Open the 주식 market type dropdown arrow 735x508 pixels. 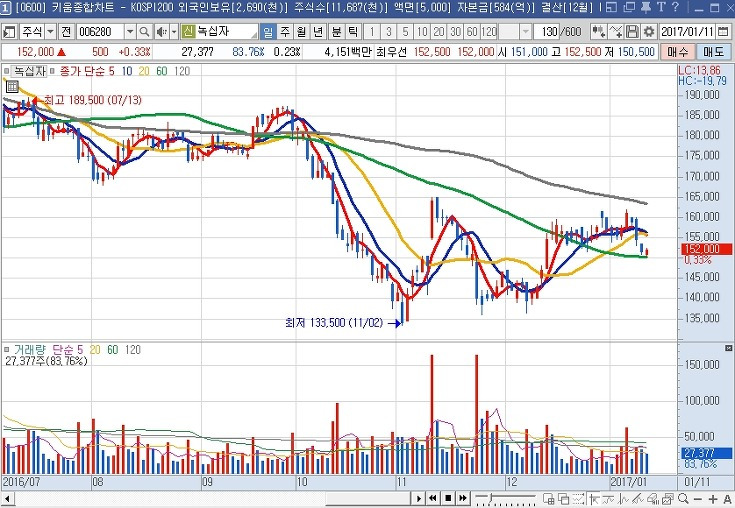[51, 32]
